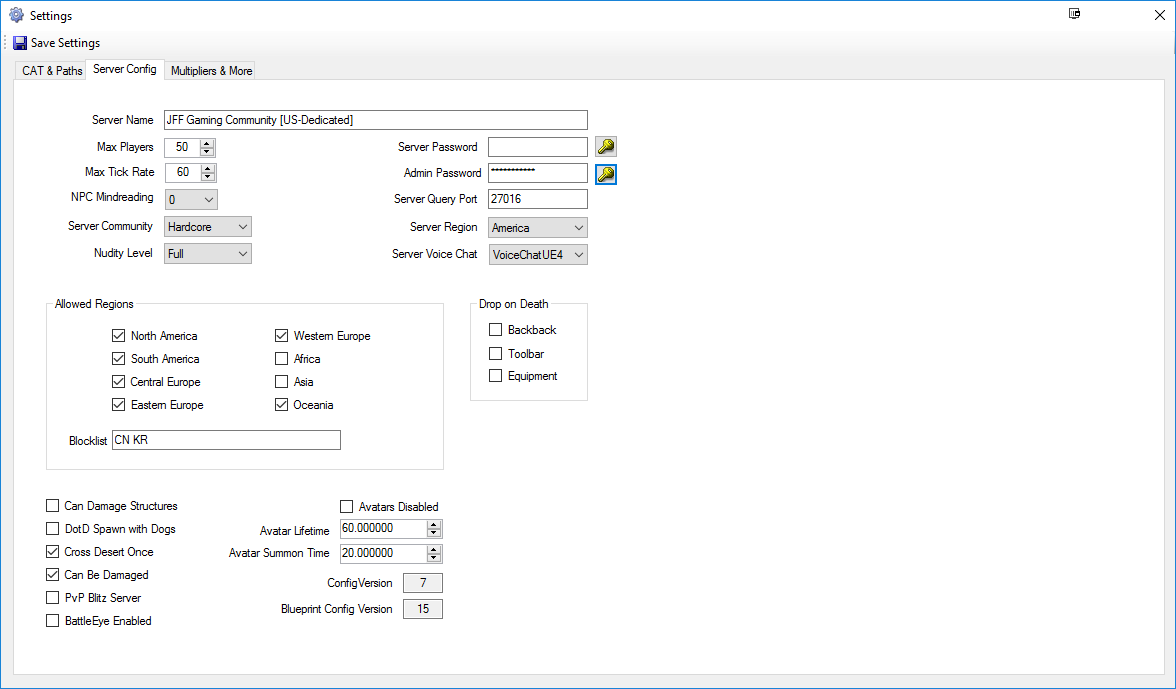
Task: Increase Max Players with the up arrow
Action: [x=207, y=143]
